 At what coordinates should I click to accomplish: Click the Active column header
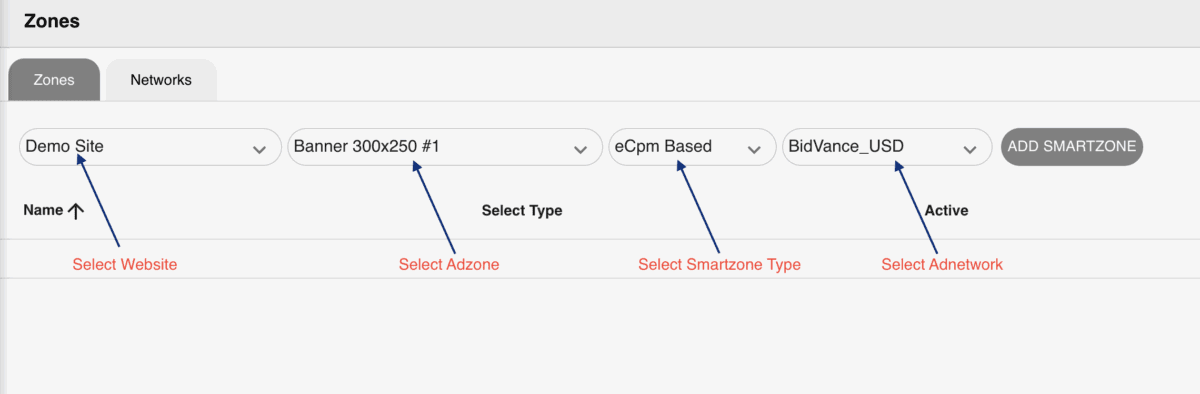coord(946,211)
